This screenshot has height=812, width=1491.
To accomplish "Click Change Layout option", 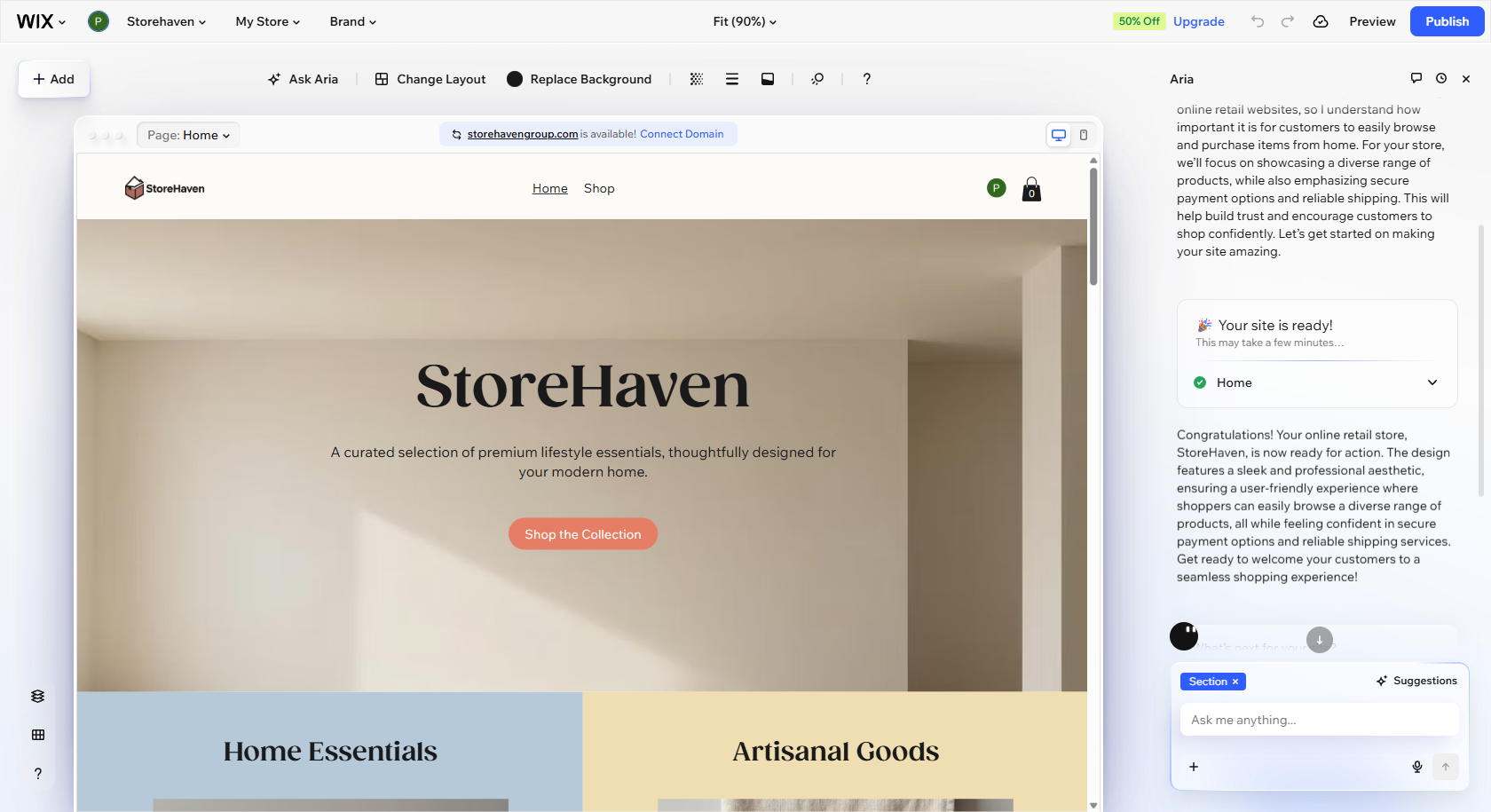I will [x=430, y=79].
